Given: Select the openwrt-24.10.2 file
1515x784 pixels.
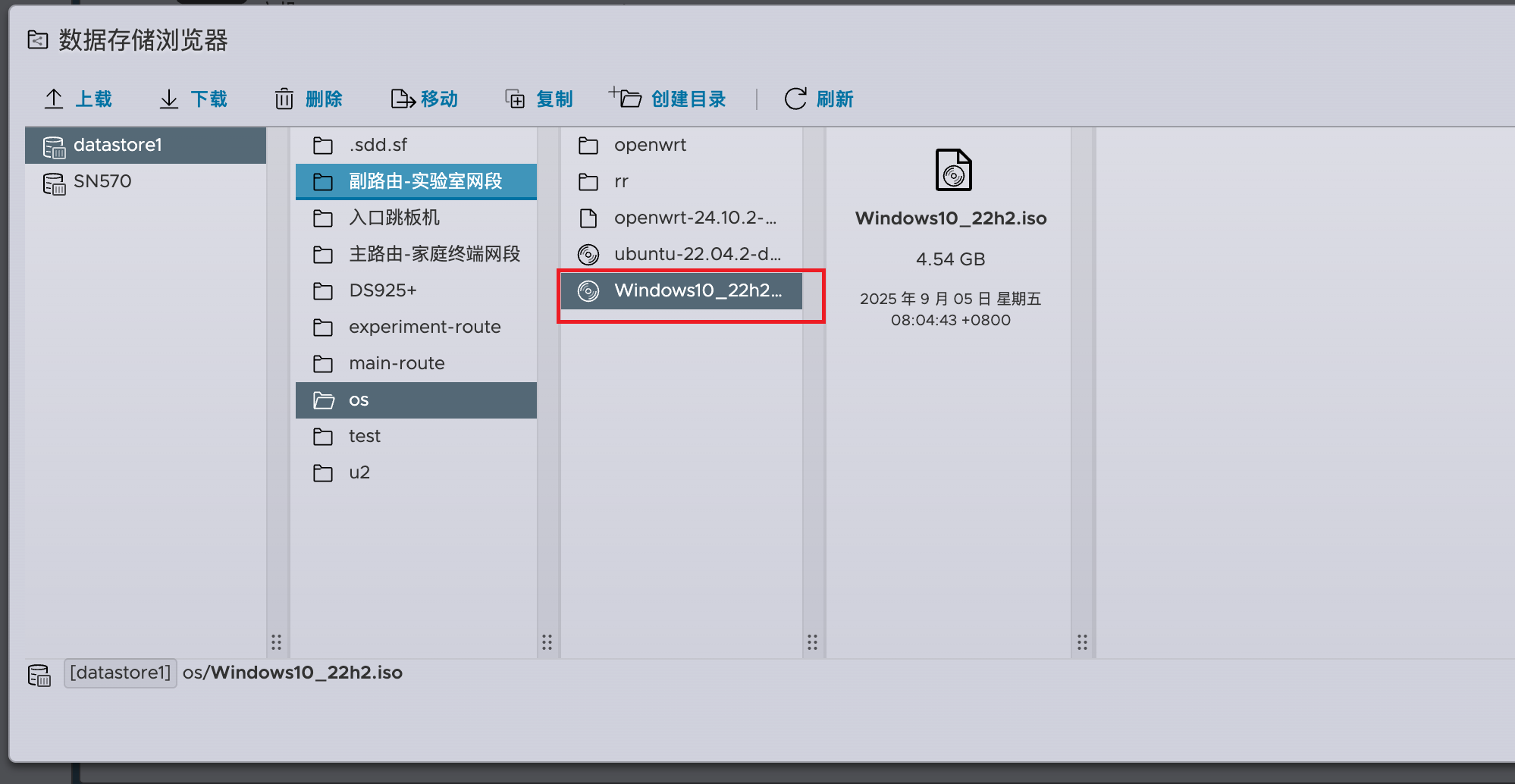Looking at the screenshot, I should [x=695, y=218].
